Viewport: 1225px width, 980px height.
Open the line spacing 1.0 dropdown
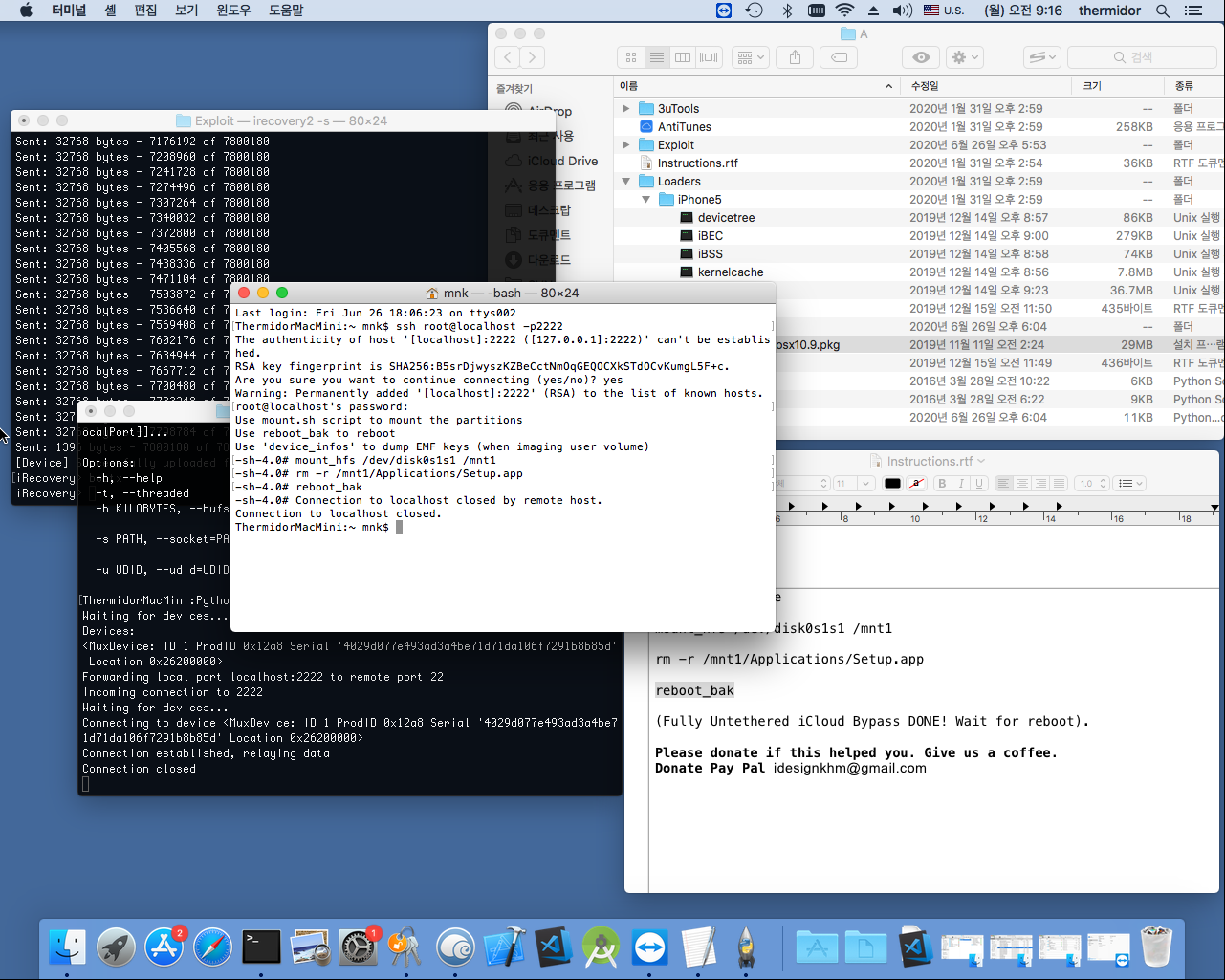[1091, 483]
